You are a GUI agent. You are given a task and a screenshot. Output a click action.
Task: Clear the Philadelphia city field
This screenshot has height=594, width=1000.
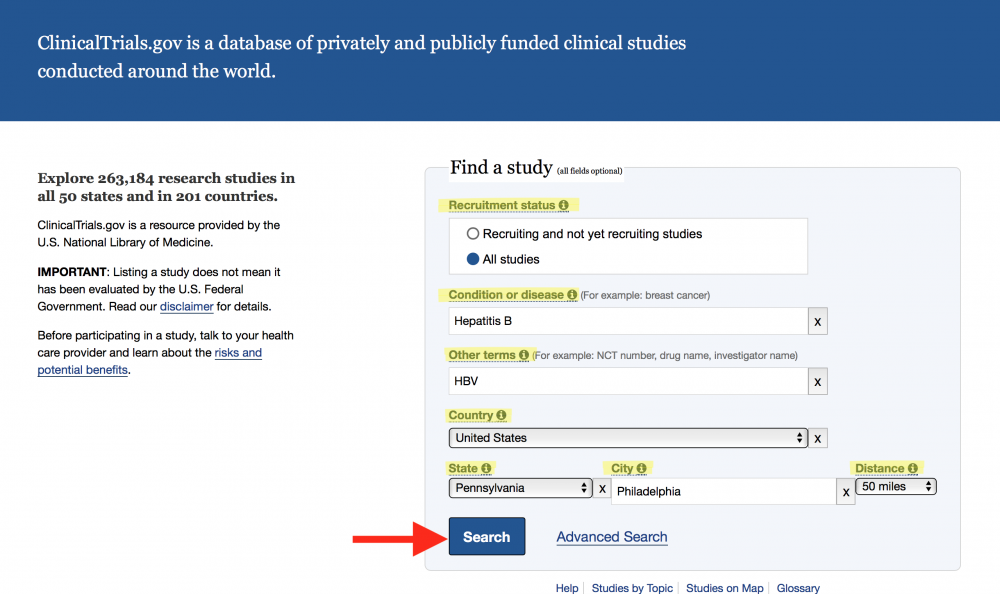tap(846, 491)
